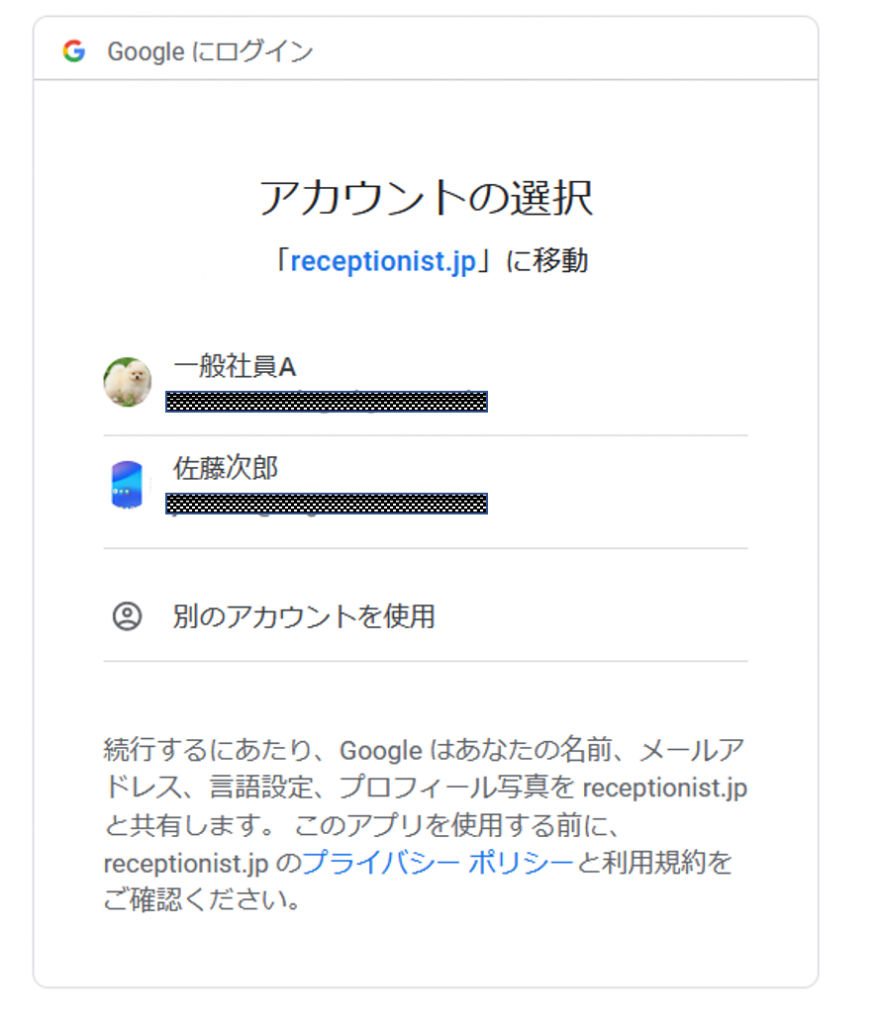Select the 一般社員A account name
Image resolution: width=881 pixels, height=1024 pixels.
click(234, 367)
